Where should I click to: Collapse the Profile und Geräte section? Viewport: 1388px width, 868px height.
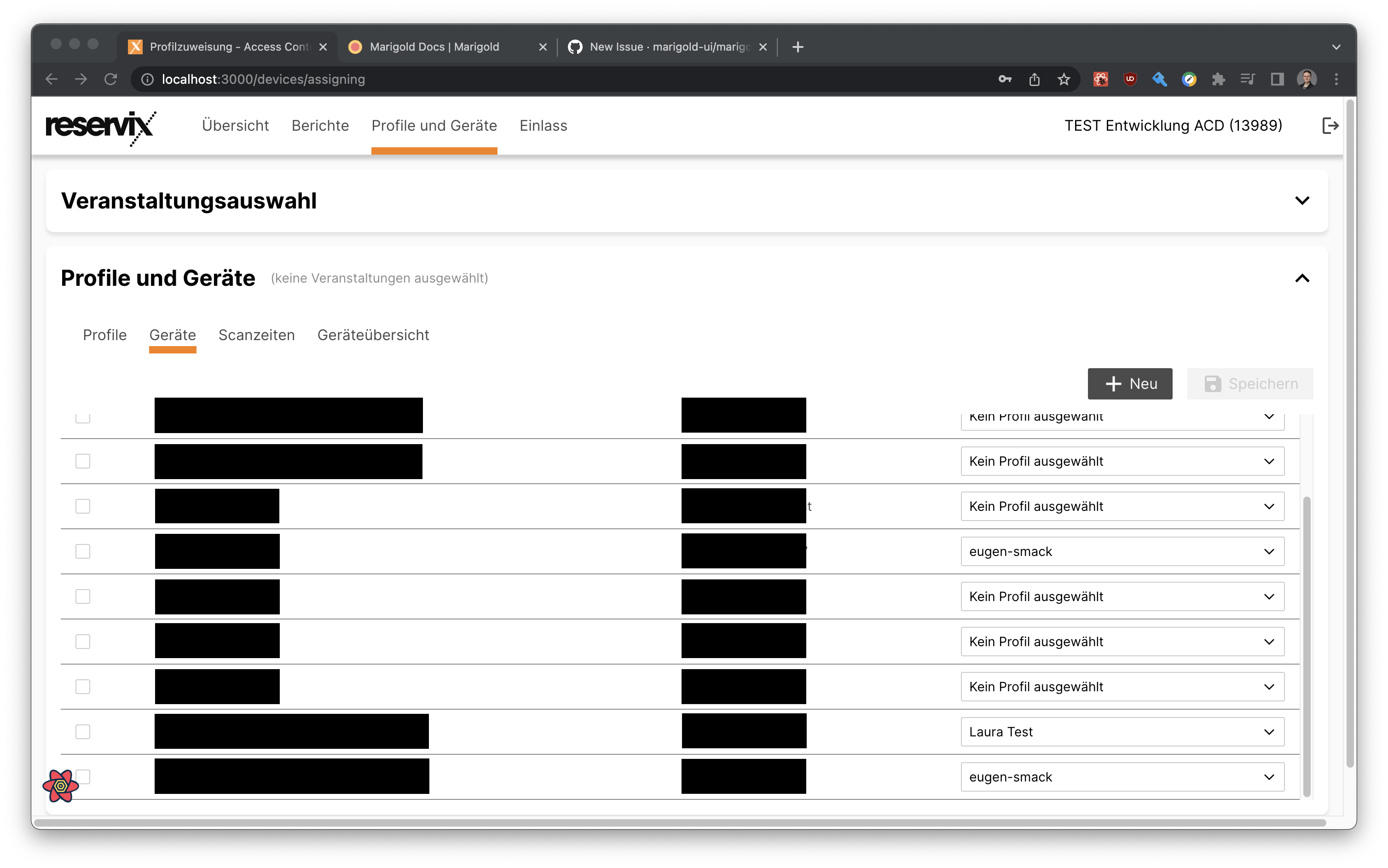coord(1302,279)
